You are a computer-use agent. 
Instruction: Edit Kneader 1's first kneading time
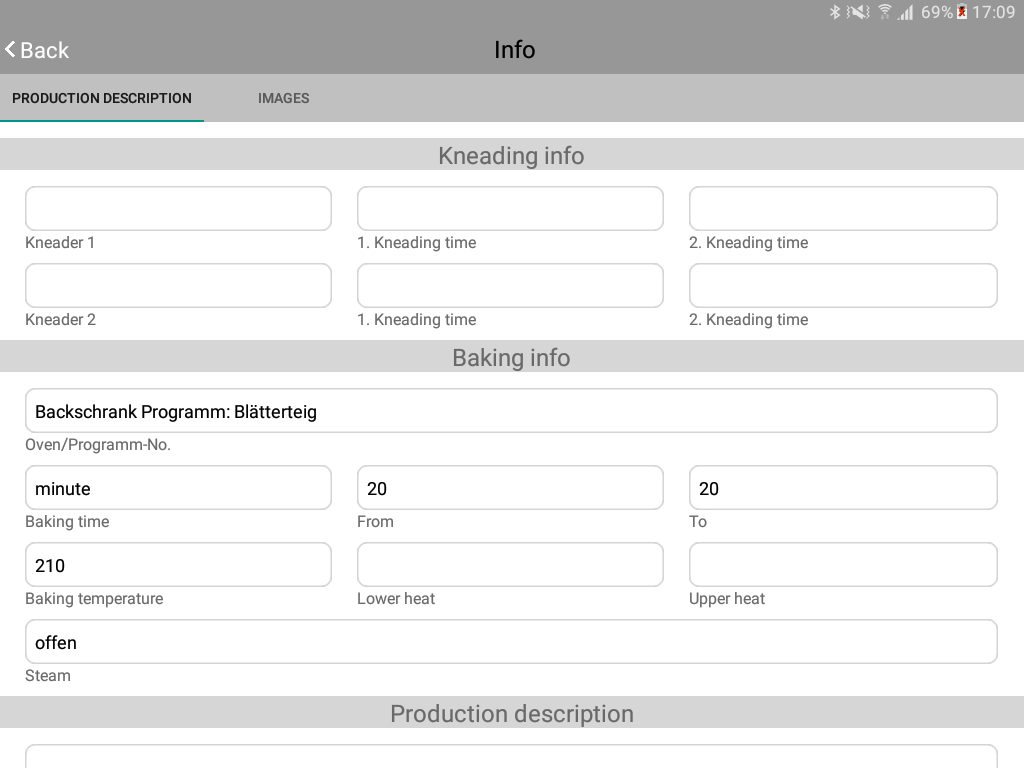pyautogui.click(x=510, y=208)
